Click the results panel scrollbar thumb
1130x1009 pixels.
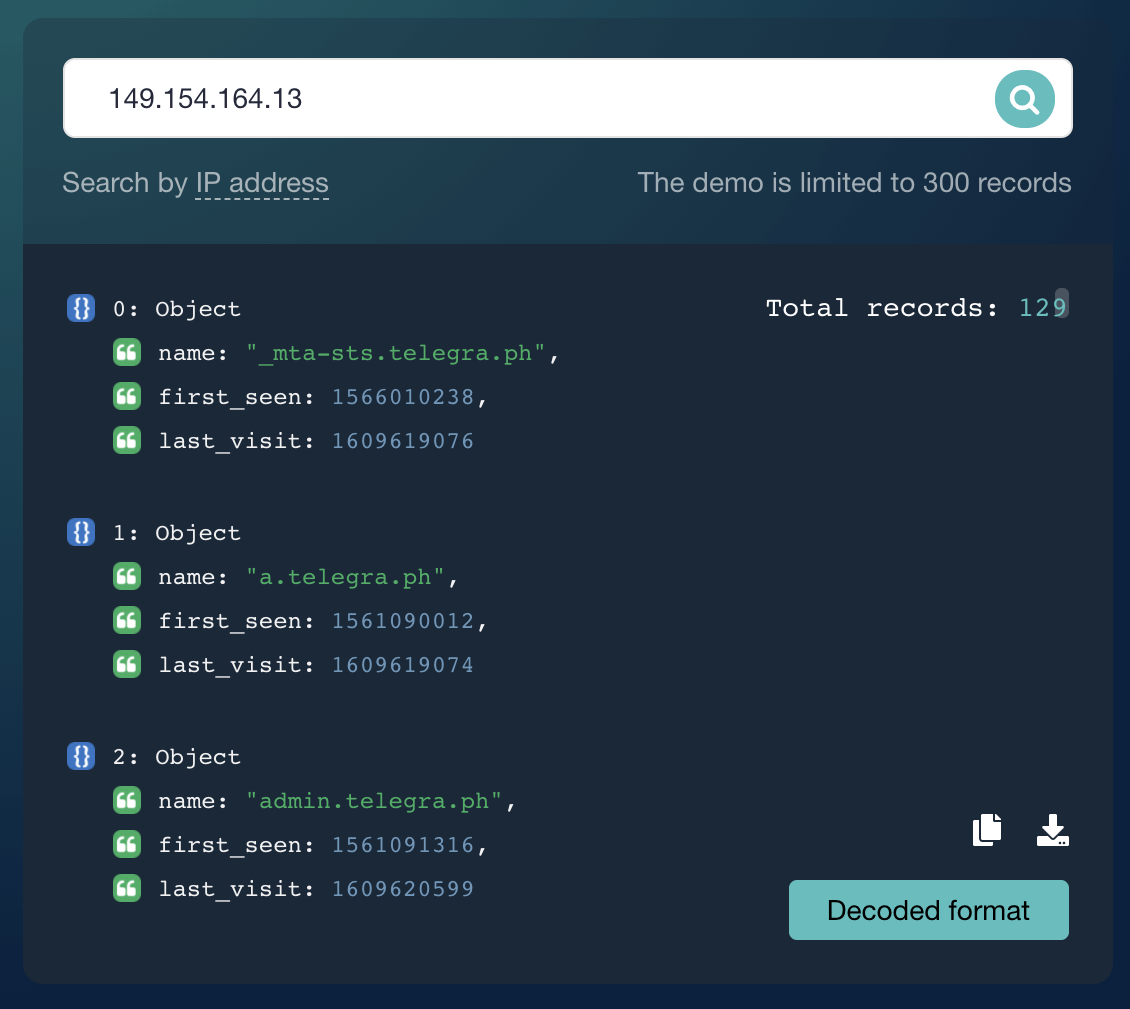coord(1062,303)
